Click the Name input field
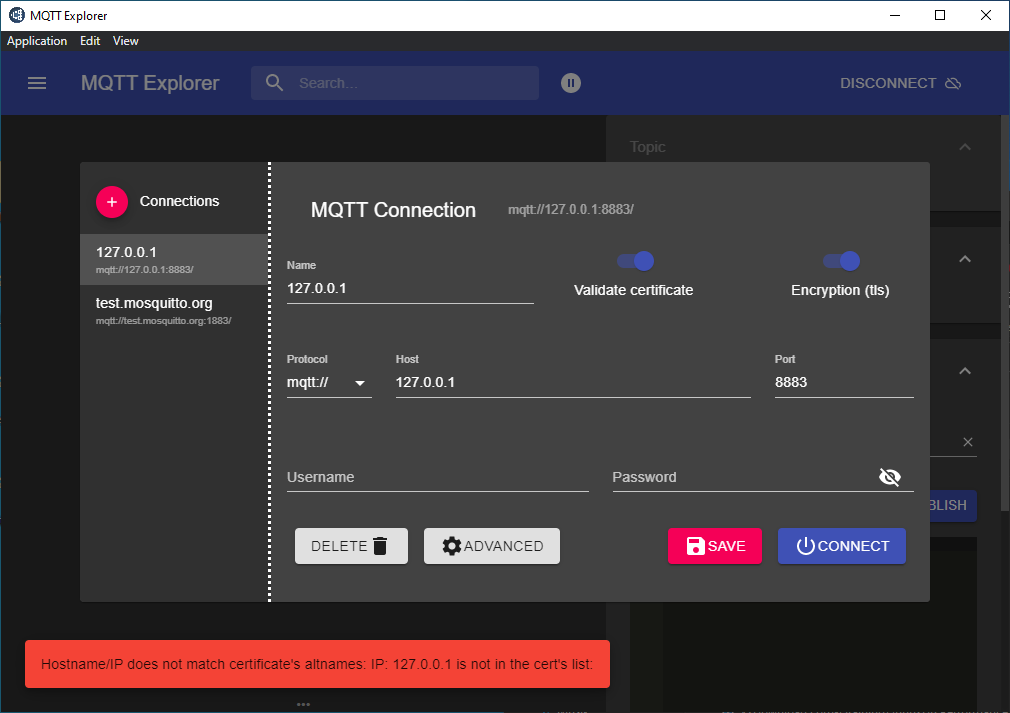The width and height of the screenshot is (1010, 713). (410, 289)
